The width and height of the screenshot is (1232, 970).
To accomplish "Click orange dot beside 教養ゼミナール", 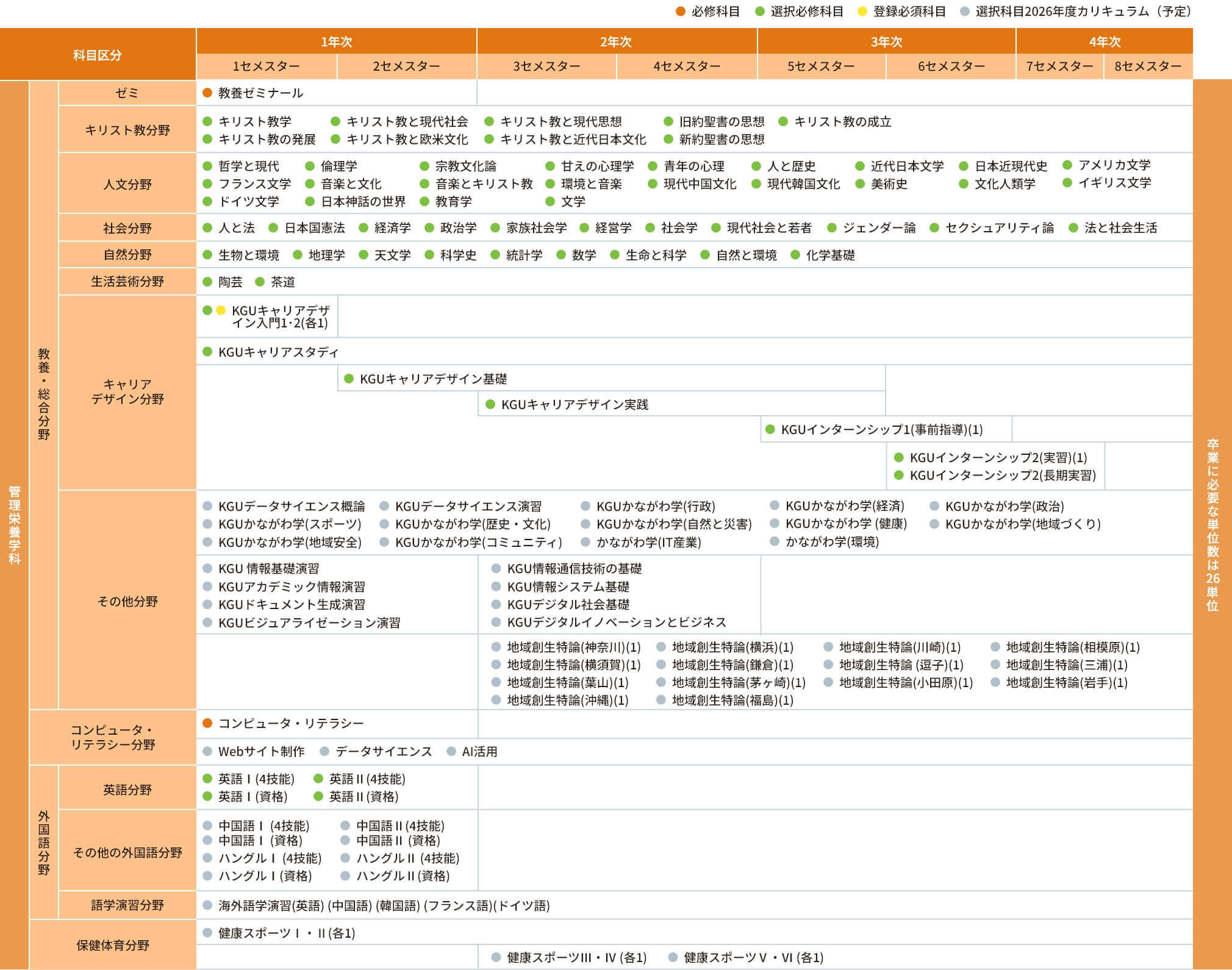I will point(207,93).
